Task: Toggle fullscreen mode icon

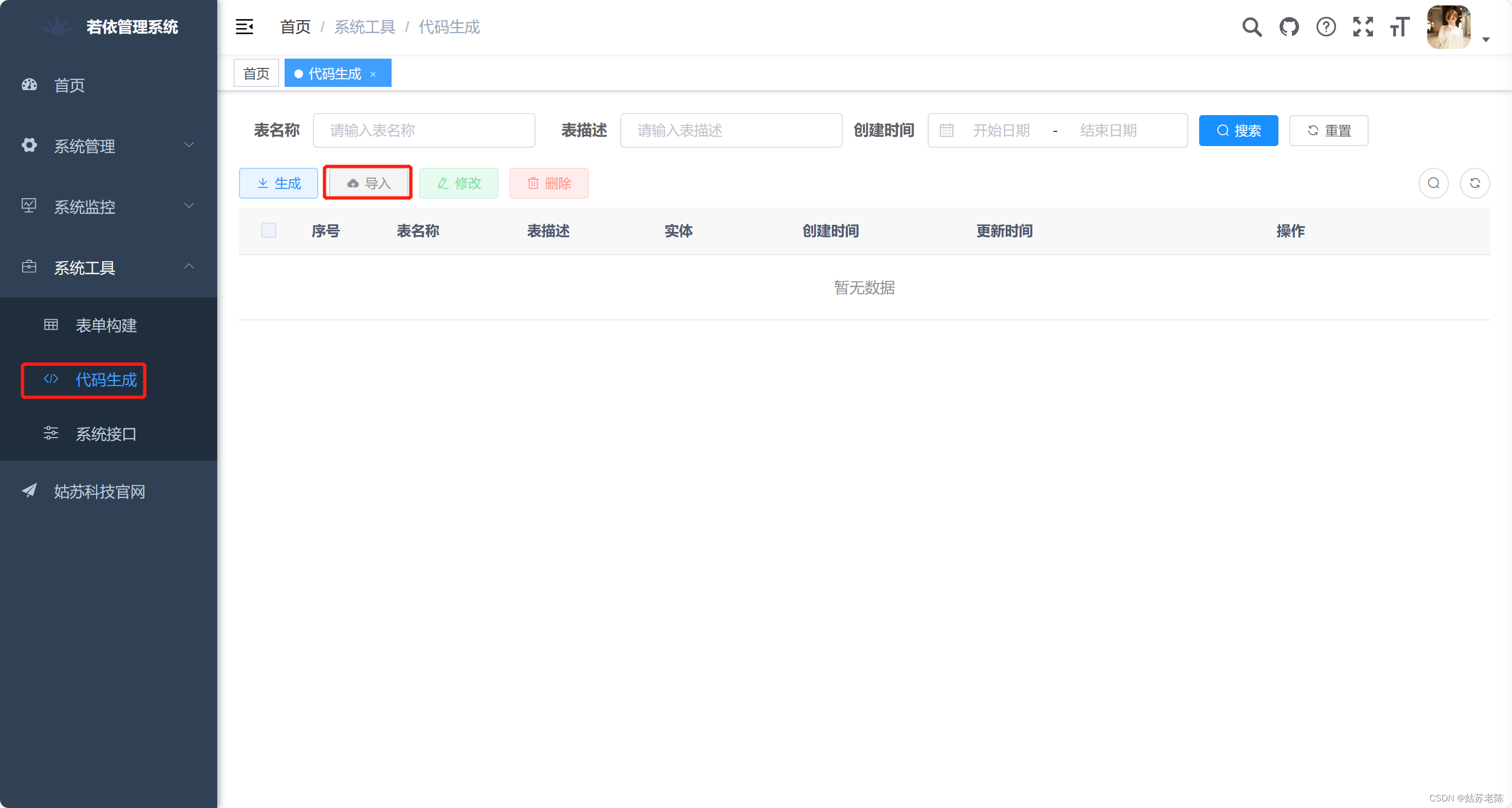Action: (x=1363, y=27)
